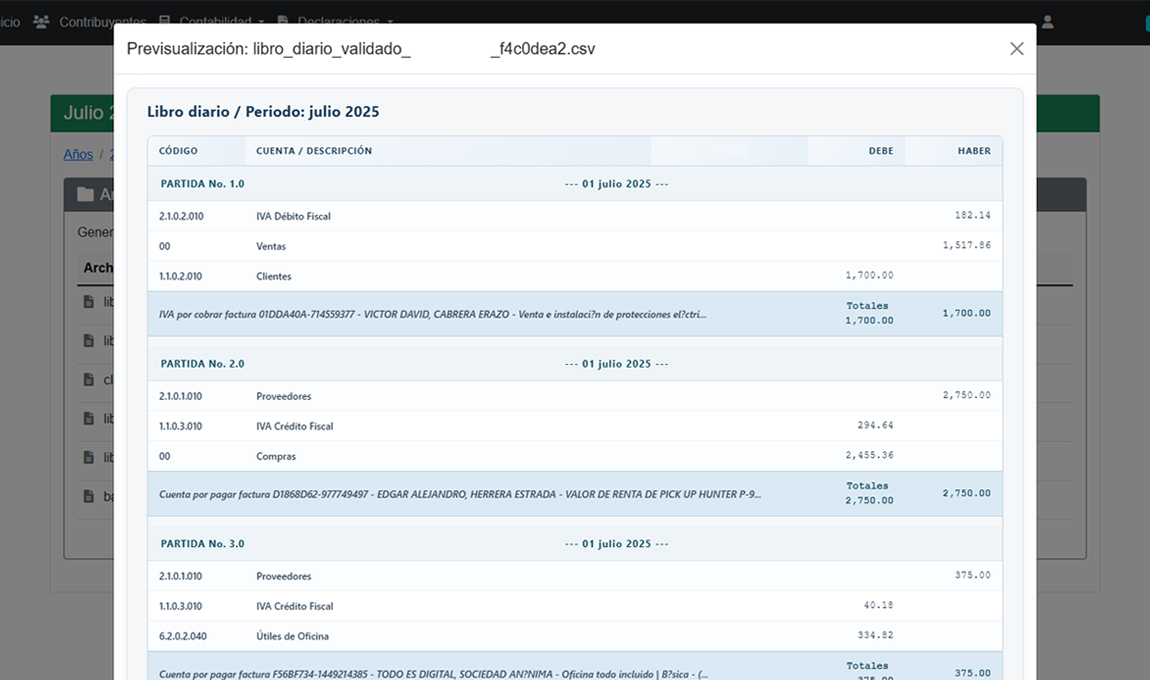
Task: Click the user profile icon in top bar
Action: click(1047, 21)
